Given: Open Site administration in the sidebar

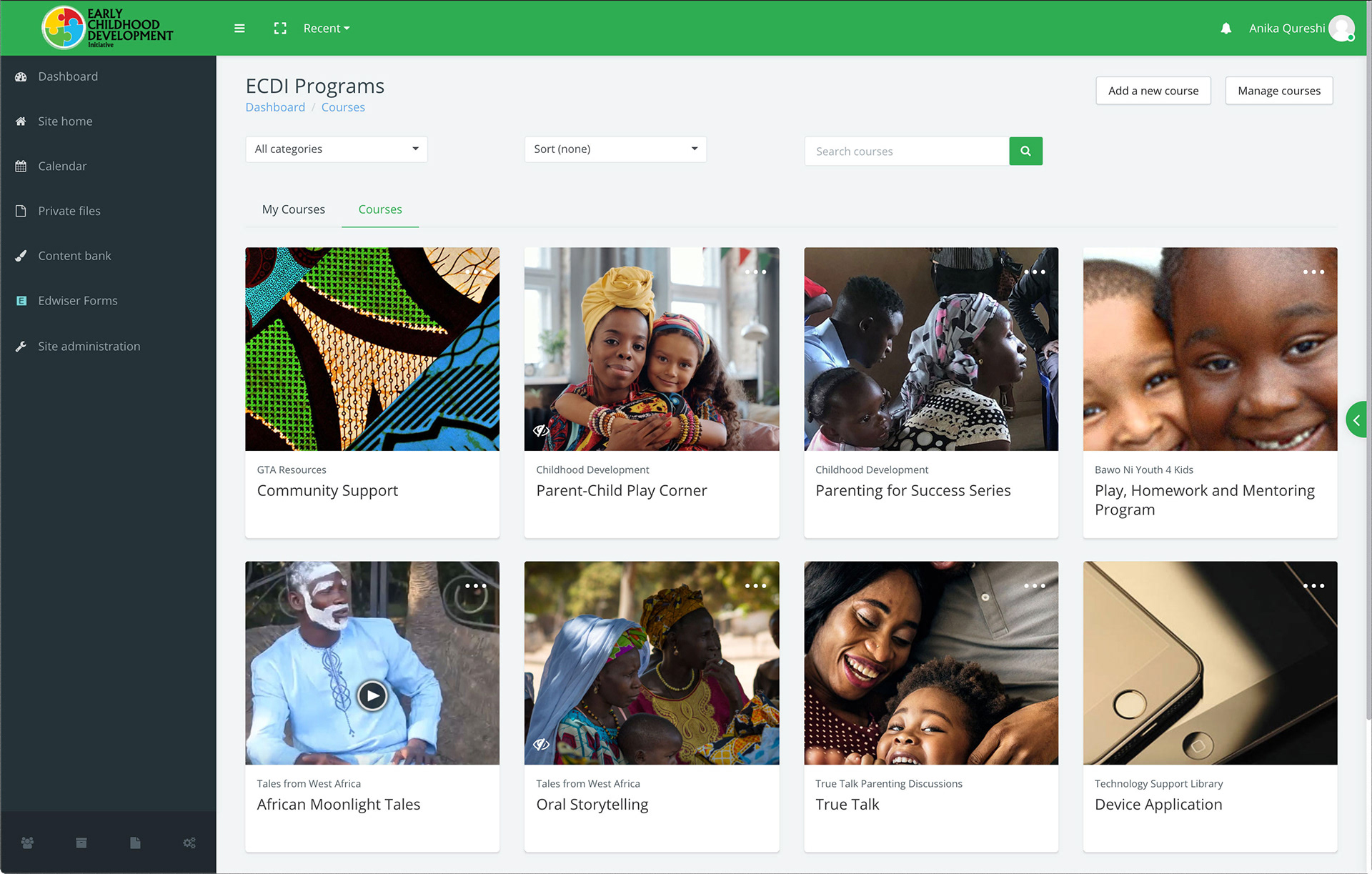Looking at the screenshot, I should click(x=89, y=347).
